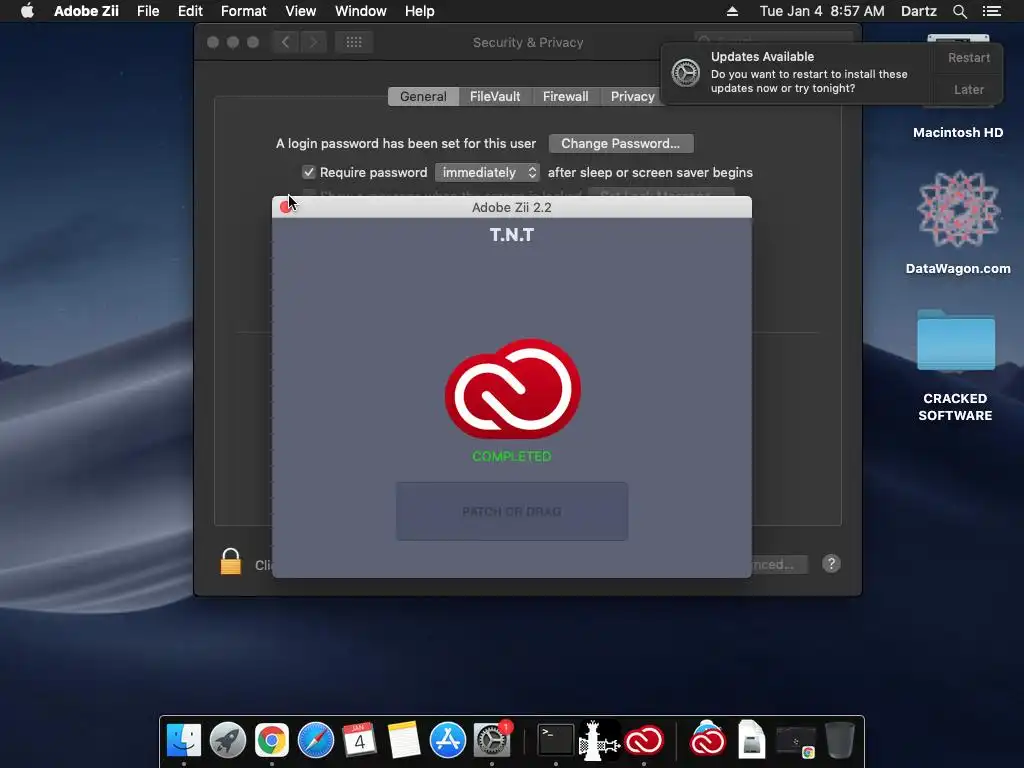Open Google Chrome in the Dock

pos(272,740)
